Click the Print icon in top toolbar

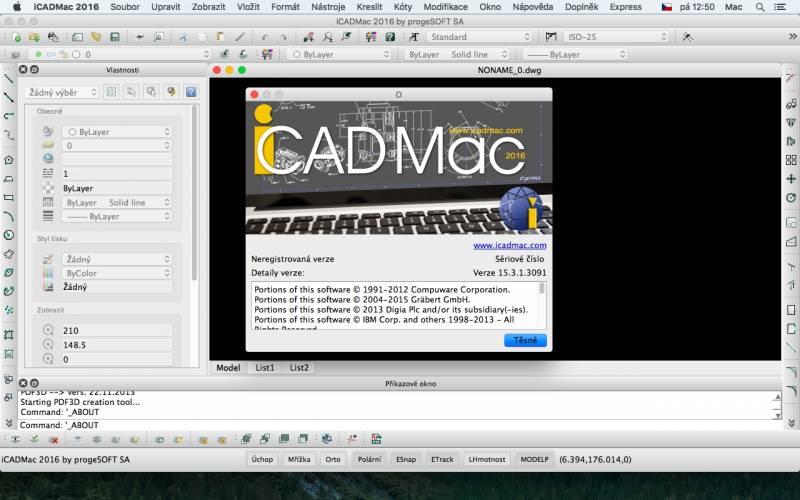pos(139,37)
